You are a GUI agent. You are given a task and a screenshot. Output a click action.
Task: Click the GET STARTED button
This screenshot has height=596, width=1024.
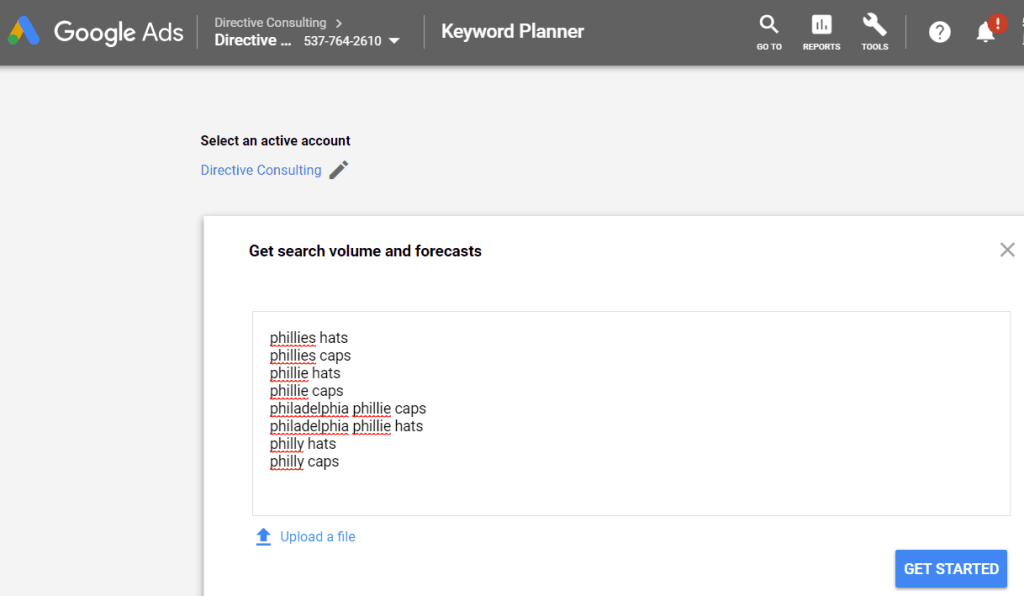pyautogui.click(x=951, y=569)
